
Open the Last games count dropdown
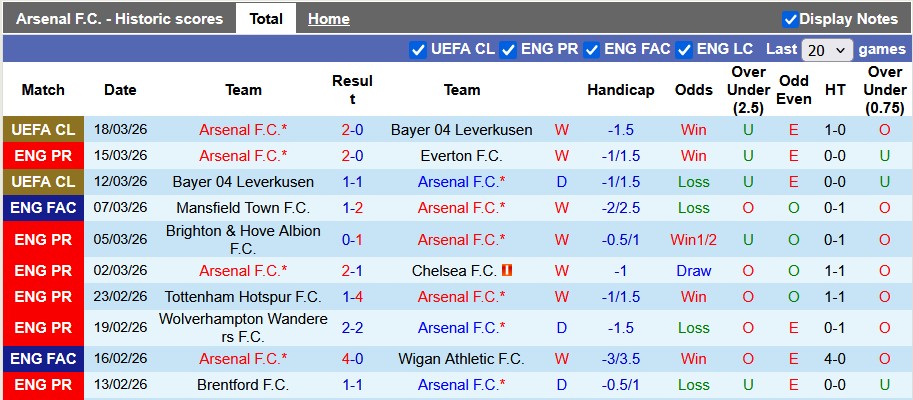(827, 49)
